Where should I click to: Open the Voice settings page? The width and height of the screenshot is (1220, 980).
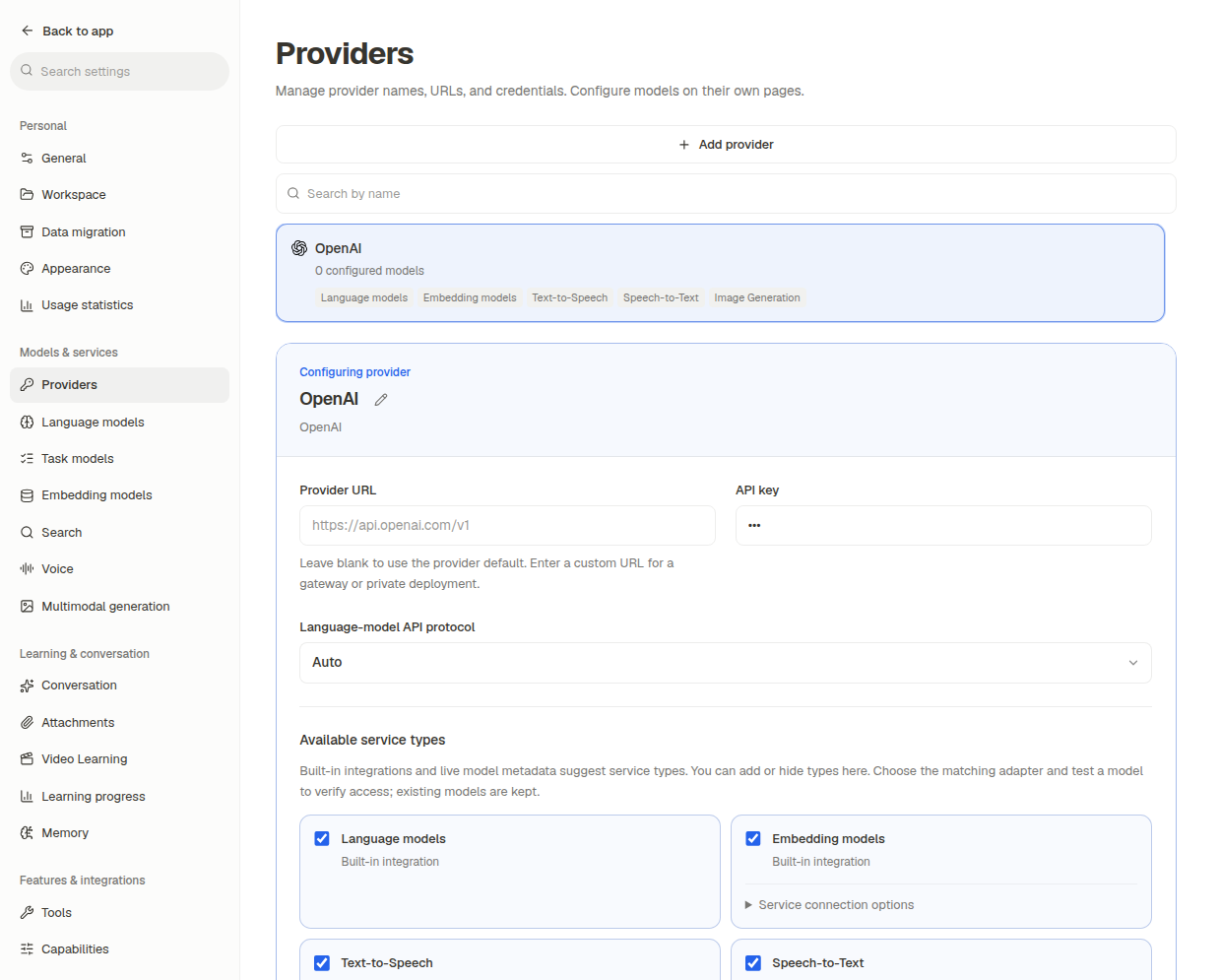(119, 568)
